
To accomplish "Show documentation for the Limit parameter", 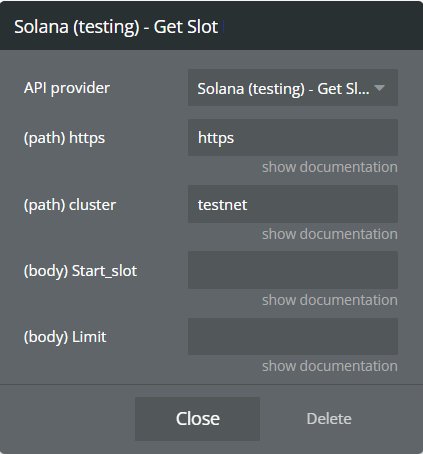I will 330,366.
